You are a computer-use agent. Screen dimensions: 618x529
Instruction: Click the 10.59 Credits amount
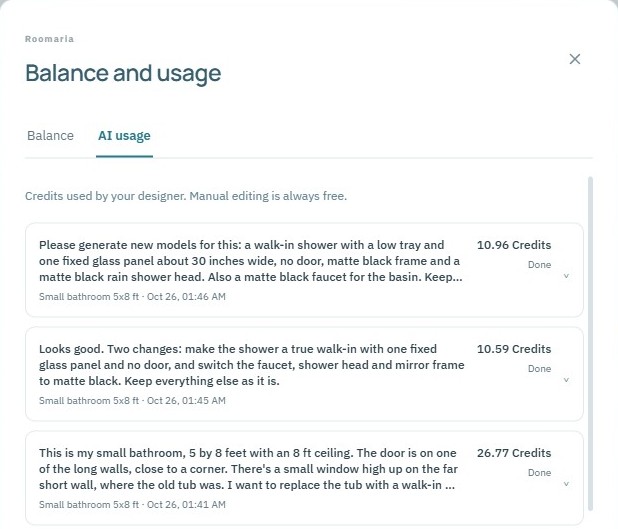(514, 349)
